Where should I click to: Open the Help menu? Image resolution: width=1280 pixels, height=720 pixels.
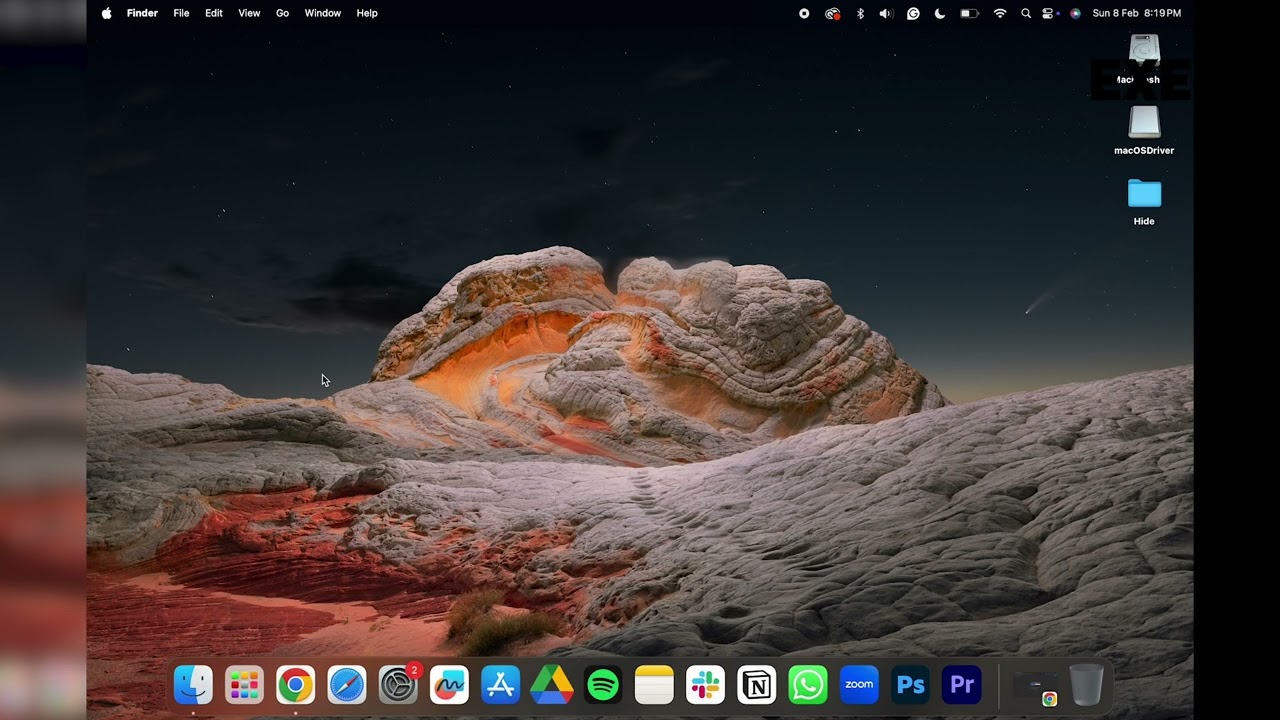point(367,13)
